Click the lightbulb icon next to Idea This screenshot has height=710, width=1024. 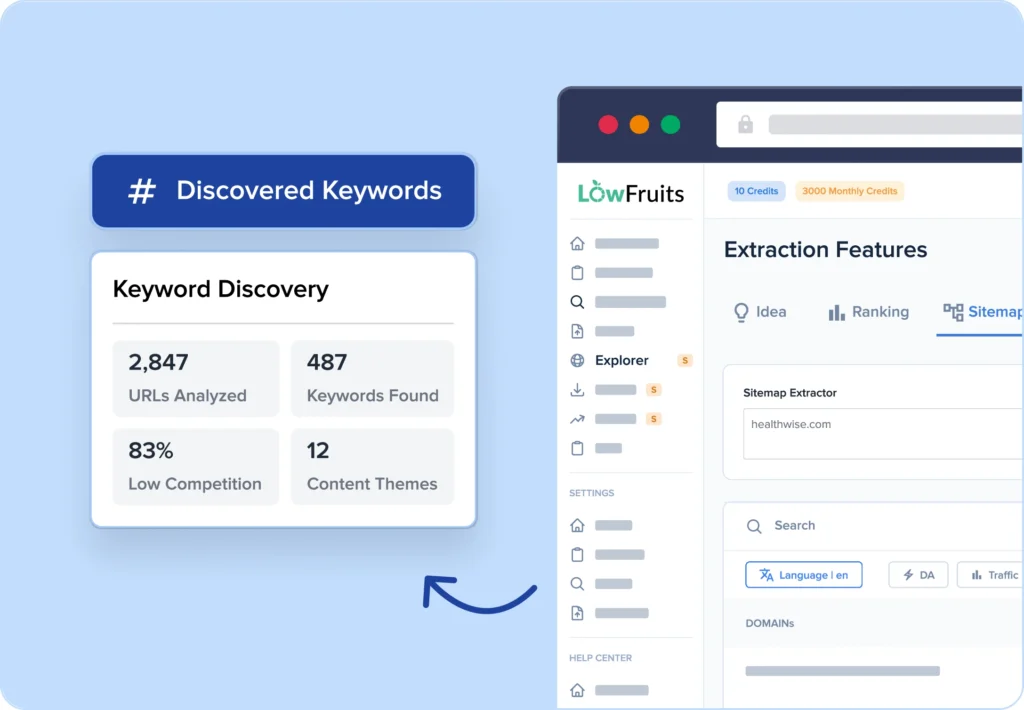[x=741, y=312]
